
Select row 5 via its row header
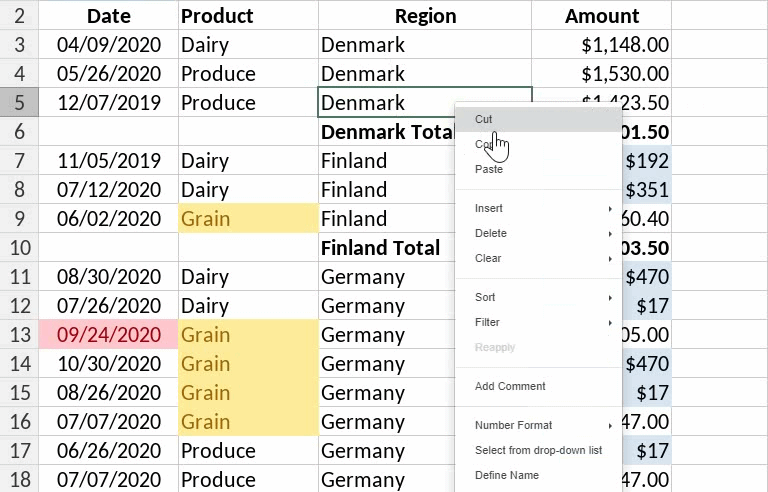coord(19,103)
